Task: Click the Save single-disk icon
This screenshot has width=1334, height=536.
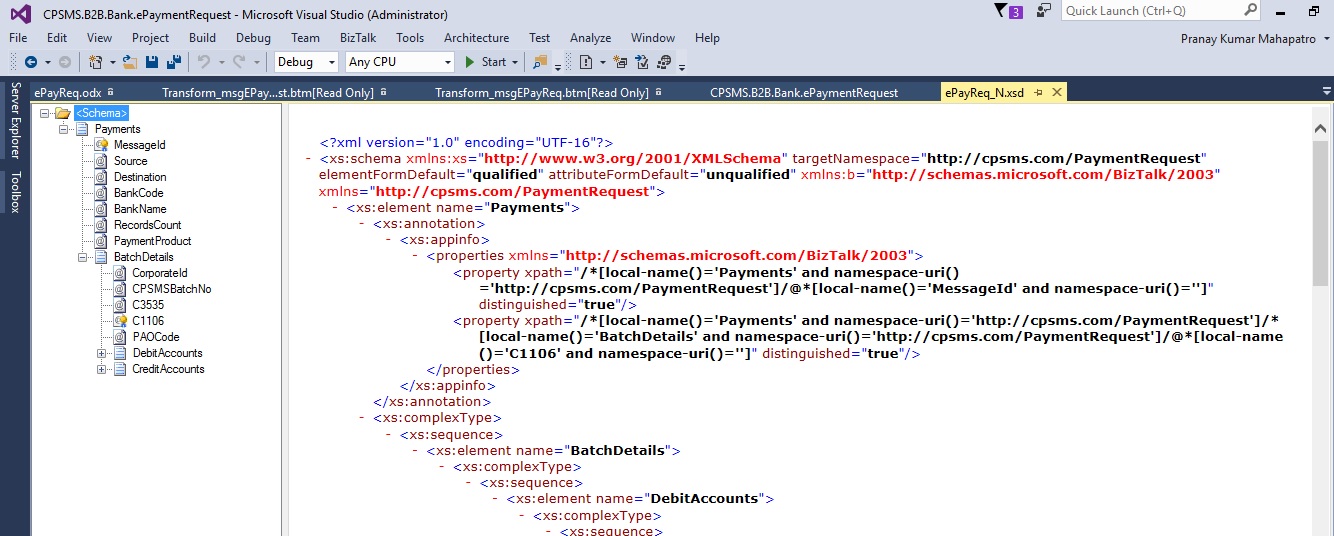Action: [x=152, y=62]
